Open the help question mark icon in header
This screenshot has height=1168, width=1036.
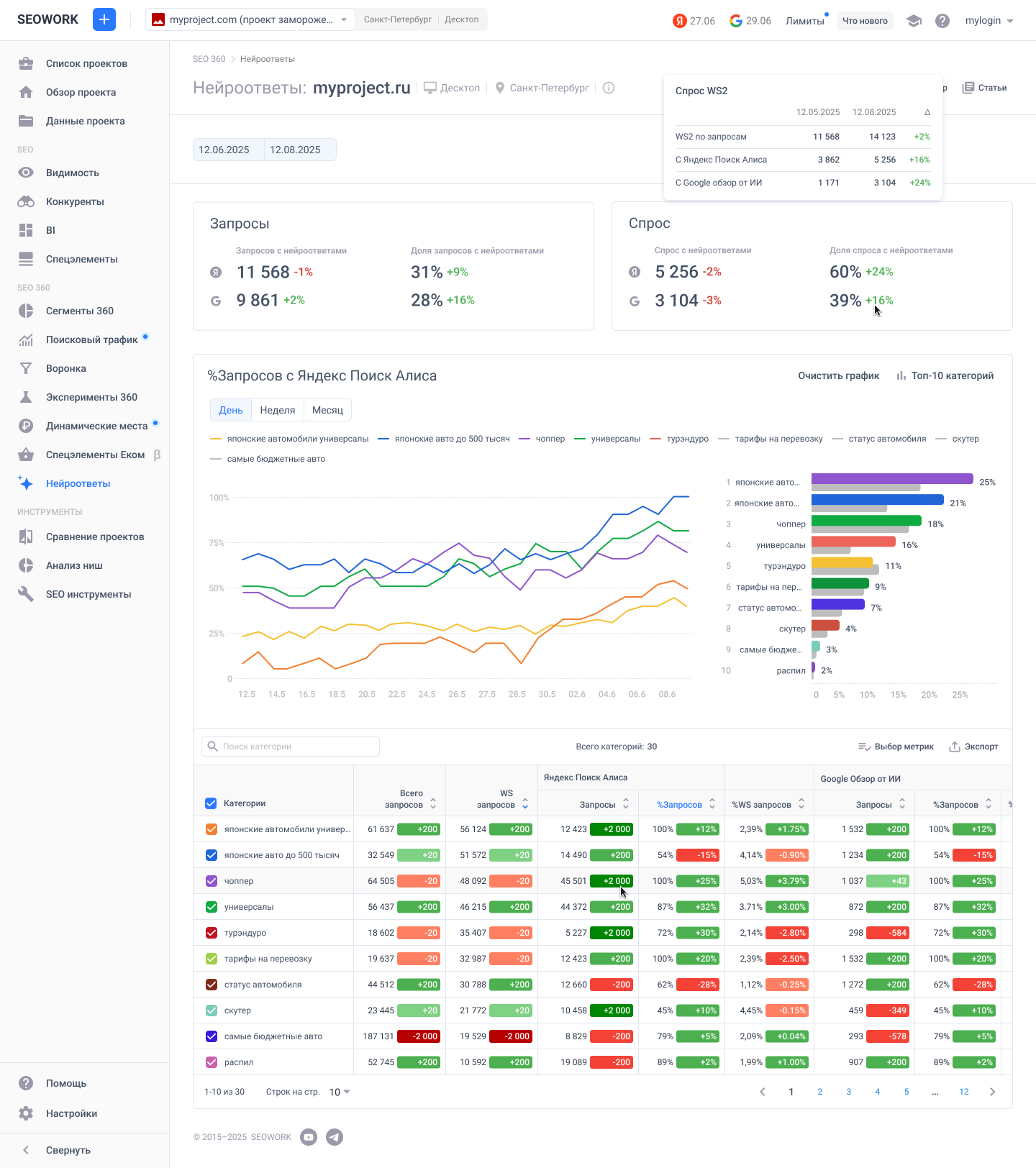tap(942, 21)
